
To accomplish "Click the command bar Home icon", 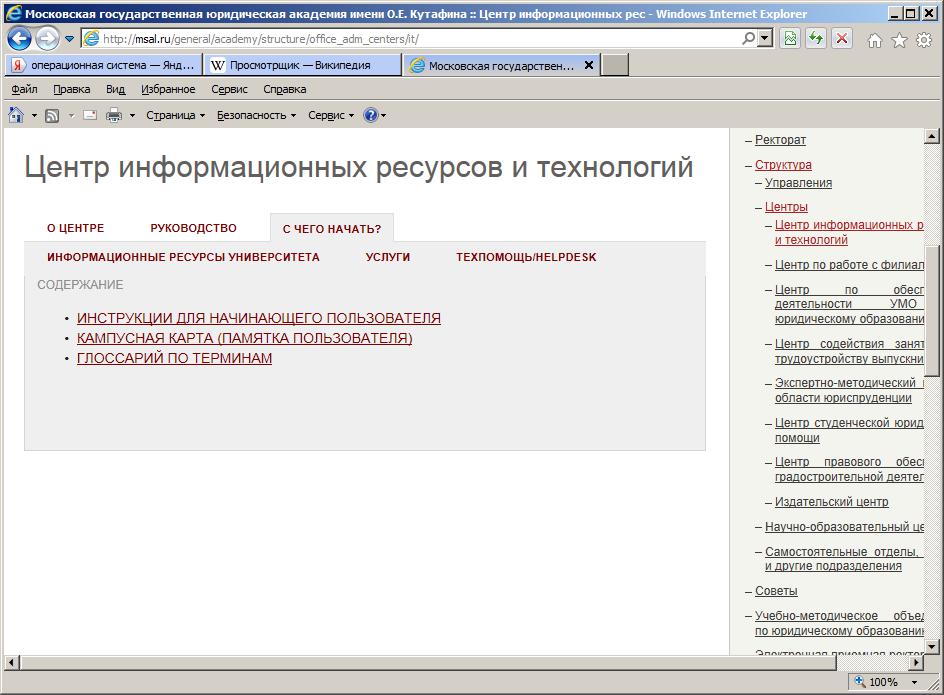I will [x=16, y=115].
